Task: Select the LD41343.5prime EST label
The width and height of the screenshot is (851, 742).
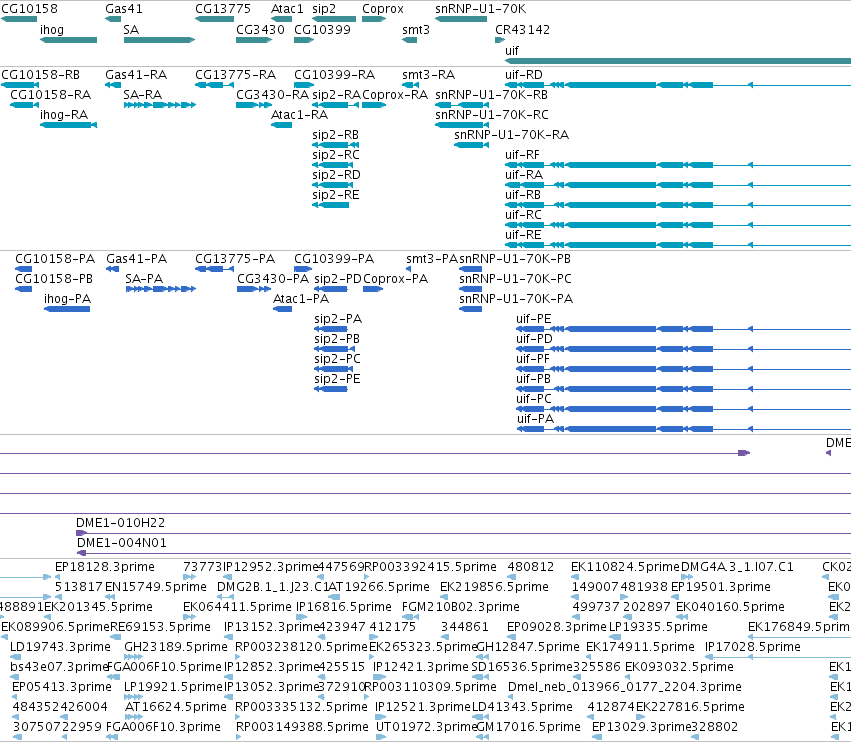Action: click(x=522, y=707)
